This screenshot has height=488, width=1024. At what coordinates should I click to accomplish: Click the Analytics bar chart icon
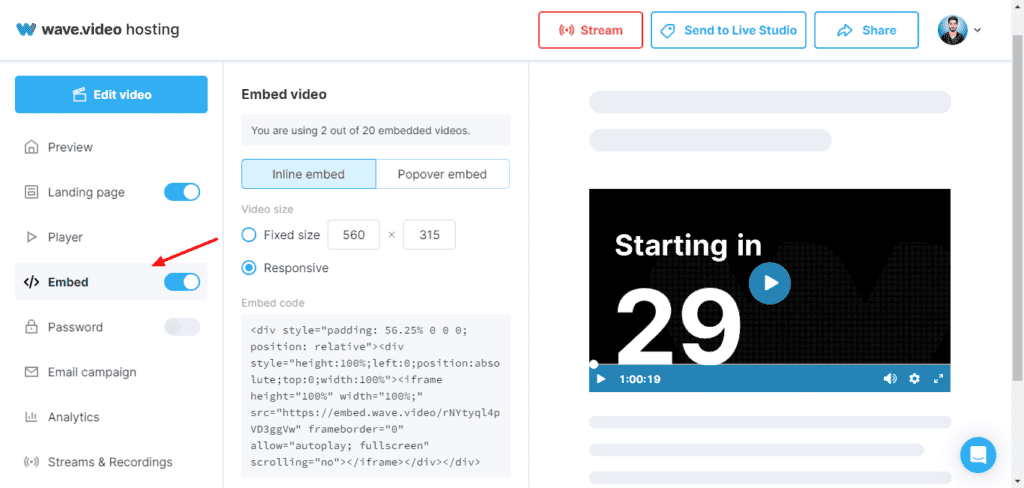31,416
